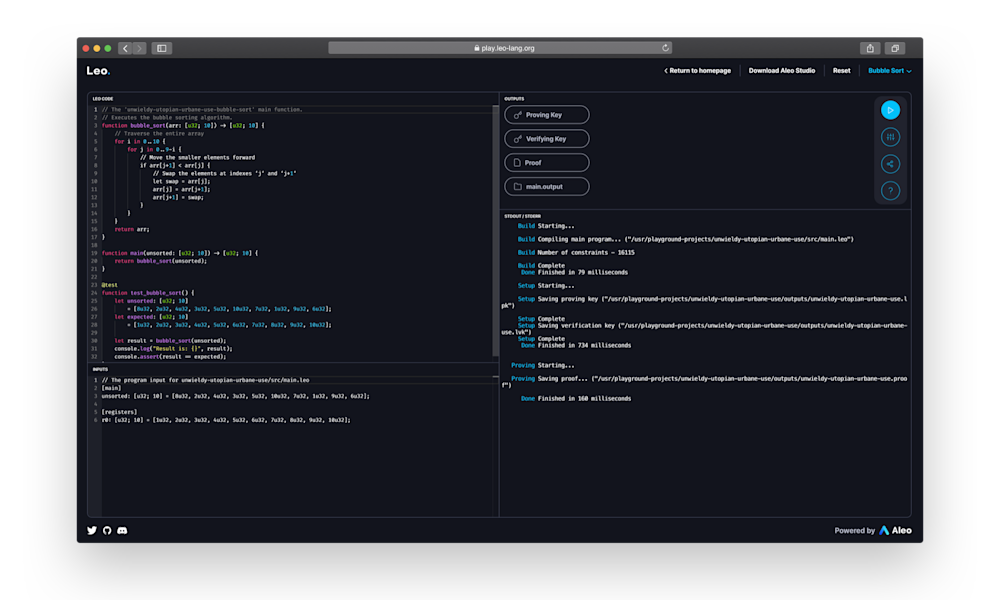Click the Reset button

pyautogui.click(x=841, y=71)
